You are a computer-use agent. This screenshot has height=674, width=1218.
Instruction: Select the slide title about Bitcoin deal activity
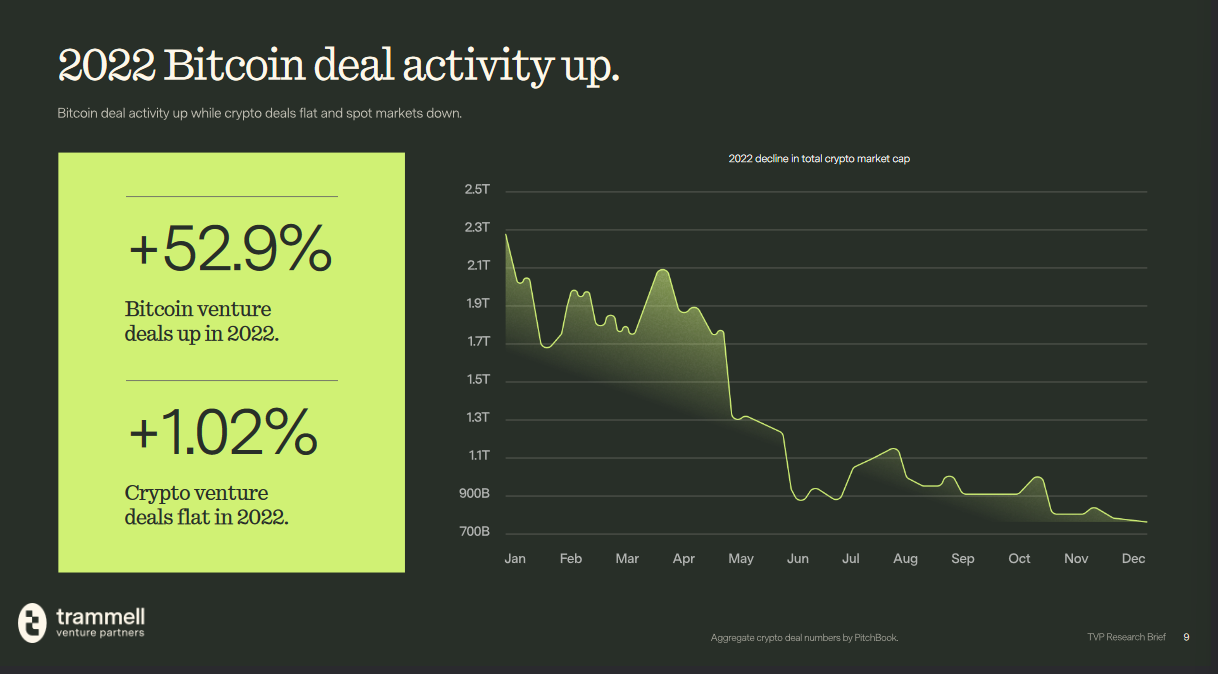pyautogui.click(x=339, y=67)
